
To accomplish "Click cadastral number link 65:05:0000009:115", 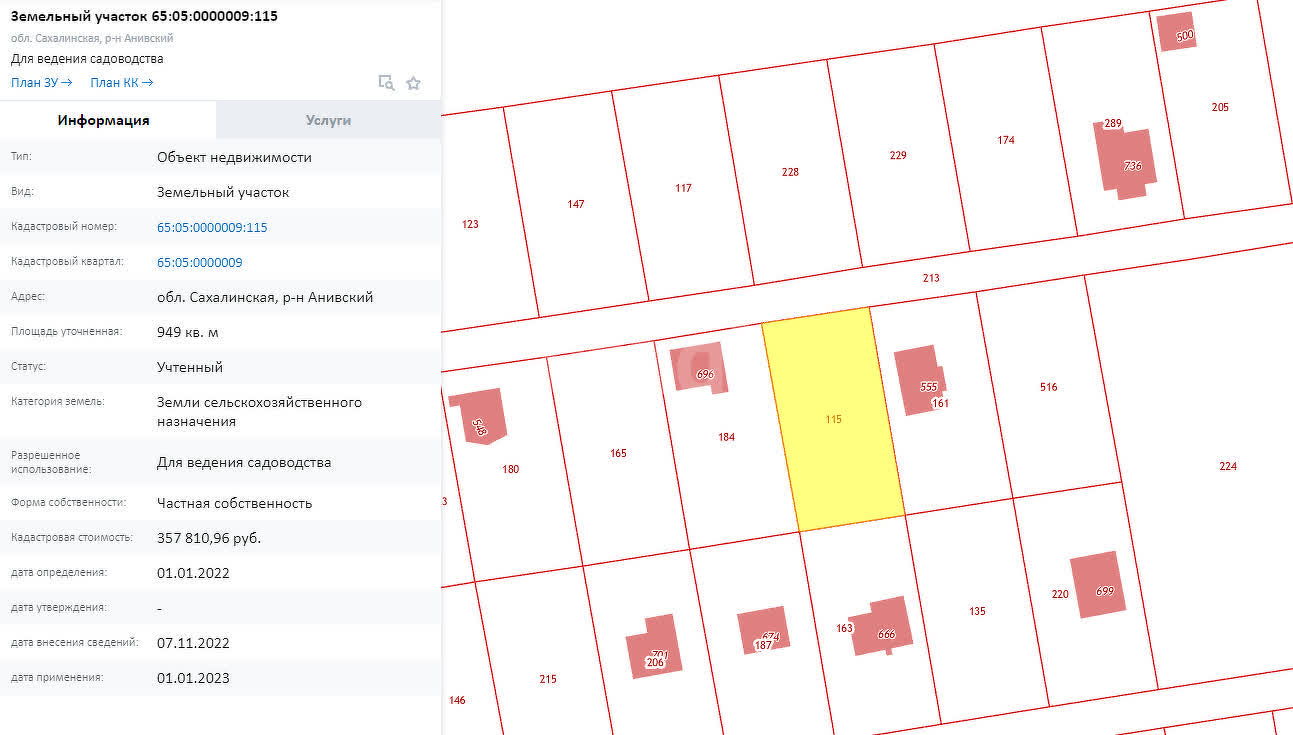I will tap(212, 227).
